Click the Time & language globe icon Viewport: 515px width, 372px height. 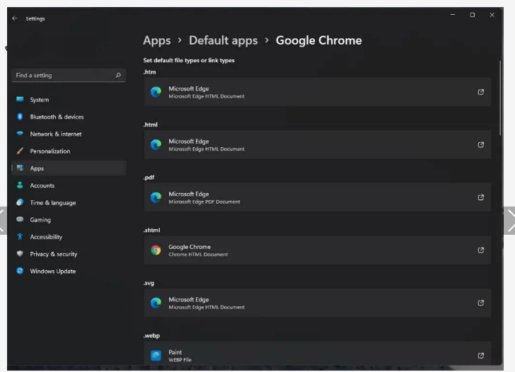[x=20, y=202]
